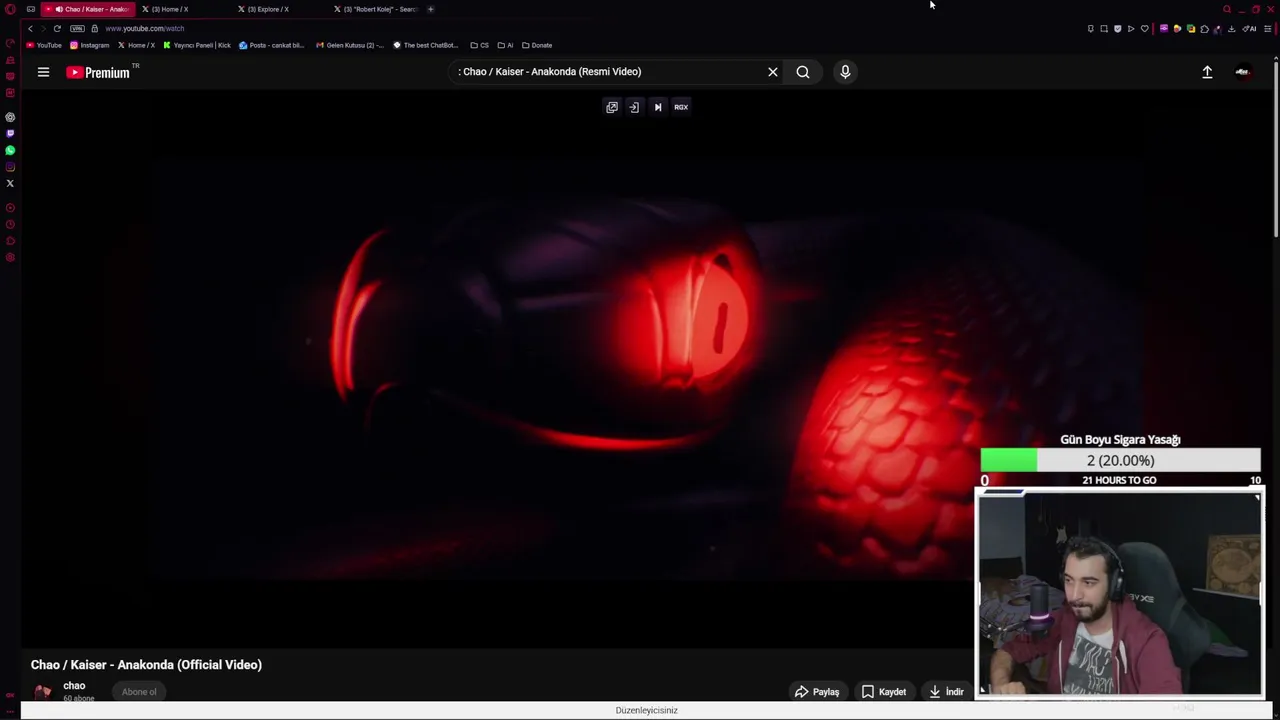Viewport: 1280px width, 720px height.
Task: Open browser tab search magnifier
Action: (x=1227, y=9)
